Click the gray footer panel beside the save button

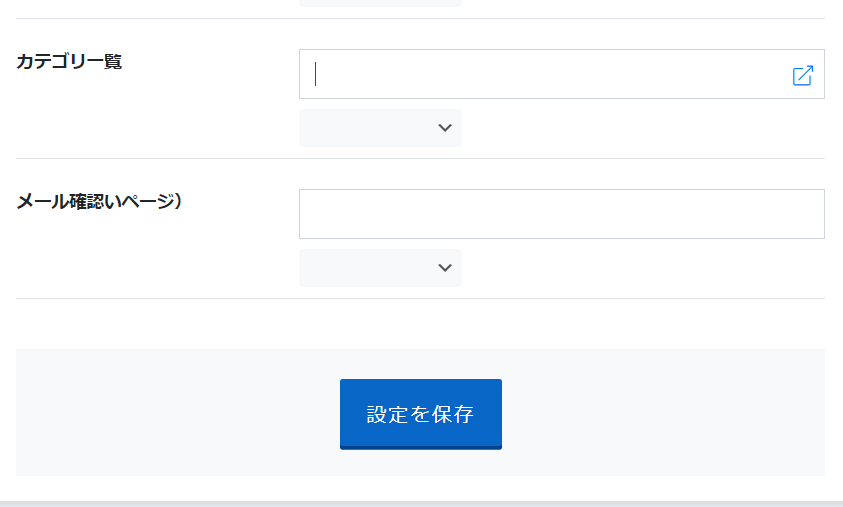point(661,412)
